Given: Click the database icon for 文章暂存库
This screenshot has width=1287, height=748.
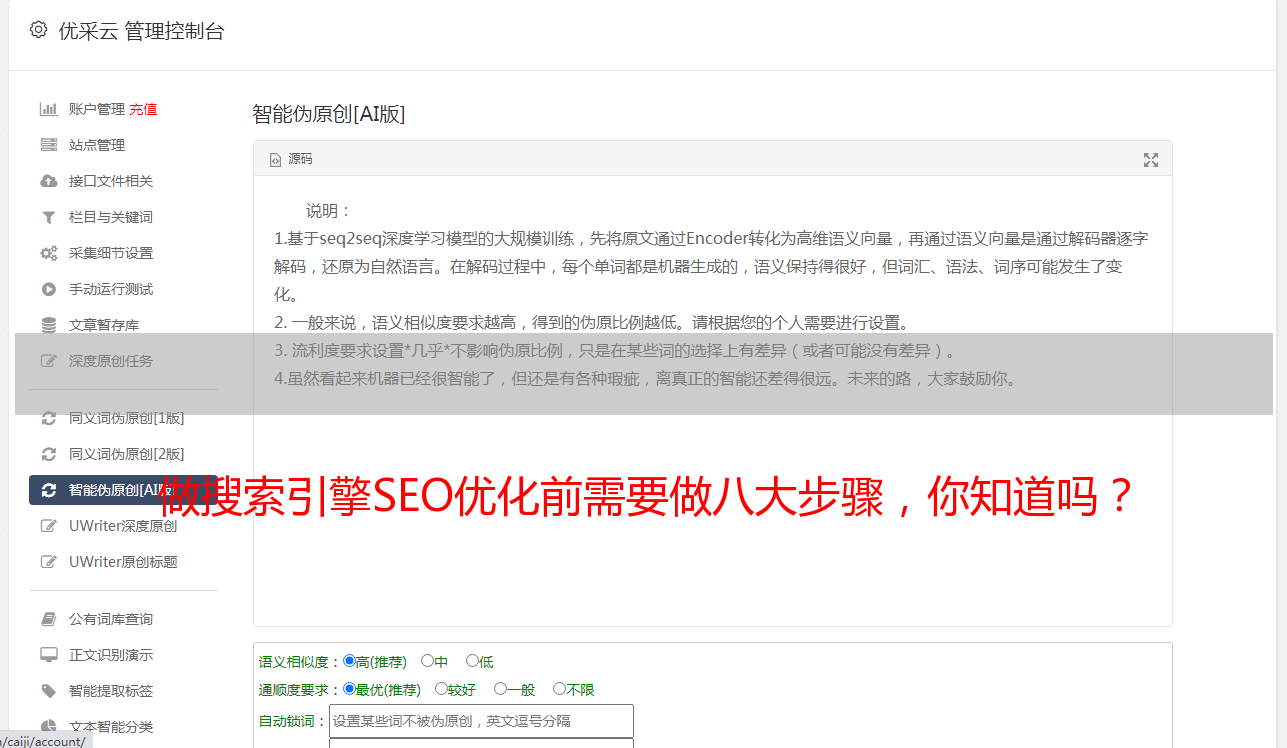Looking at the screenshot, I should [x=48, y=325].
